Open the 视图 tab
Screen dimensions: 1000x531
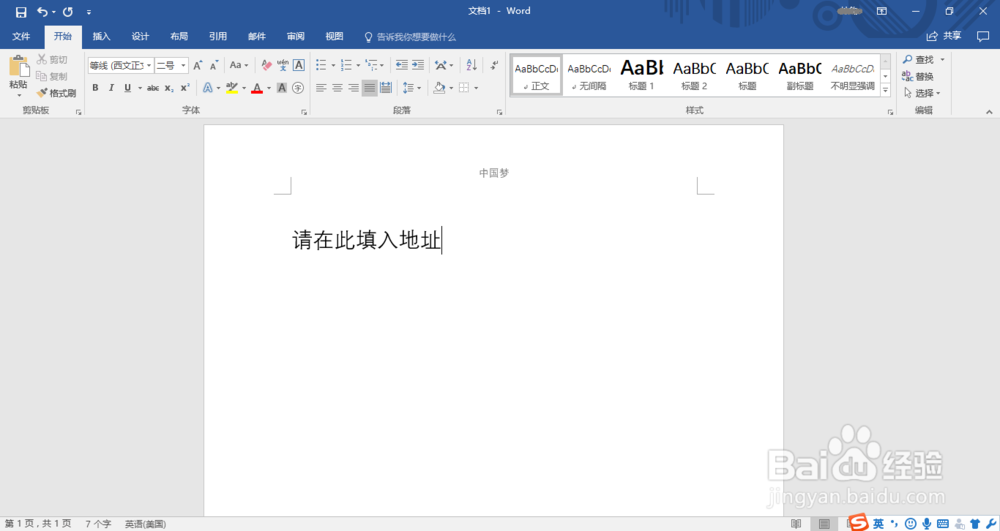point(334,36)
